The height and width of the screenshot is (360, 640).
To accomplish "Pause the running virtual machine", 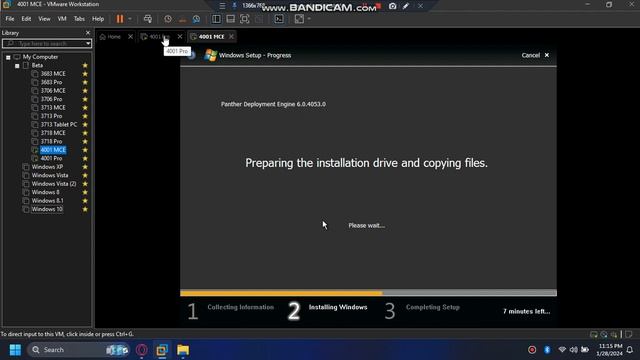I will tap(120, 19).
